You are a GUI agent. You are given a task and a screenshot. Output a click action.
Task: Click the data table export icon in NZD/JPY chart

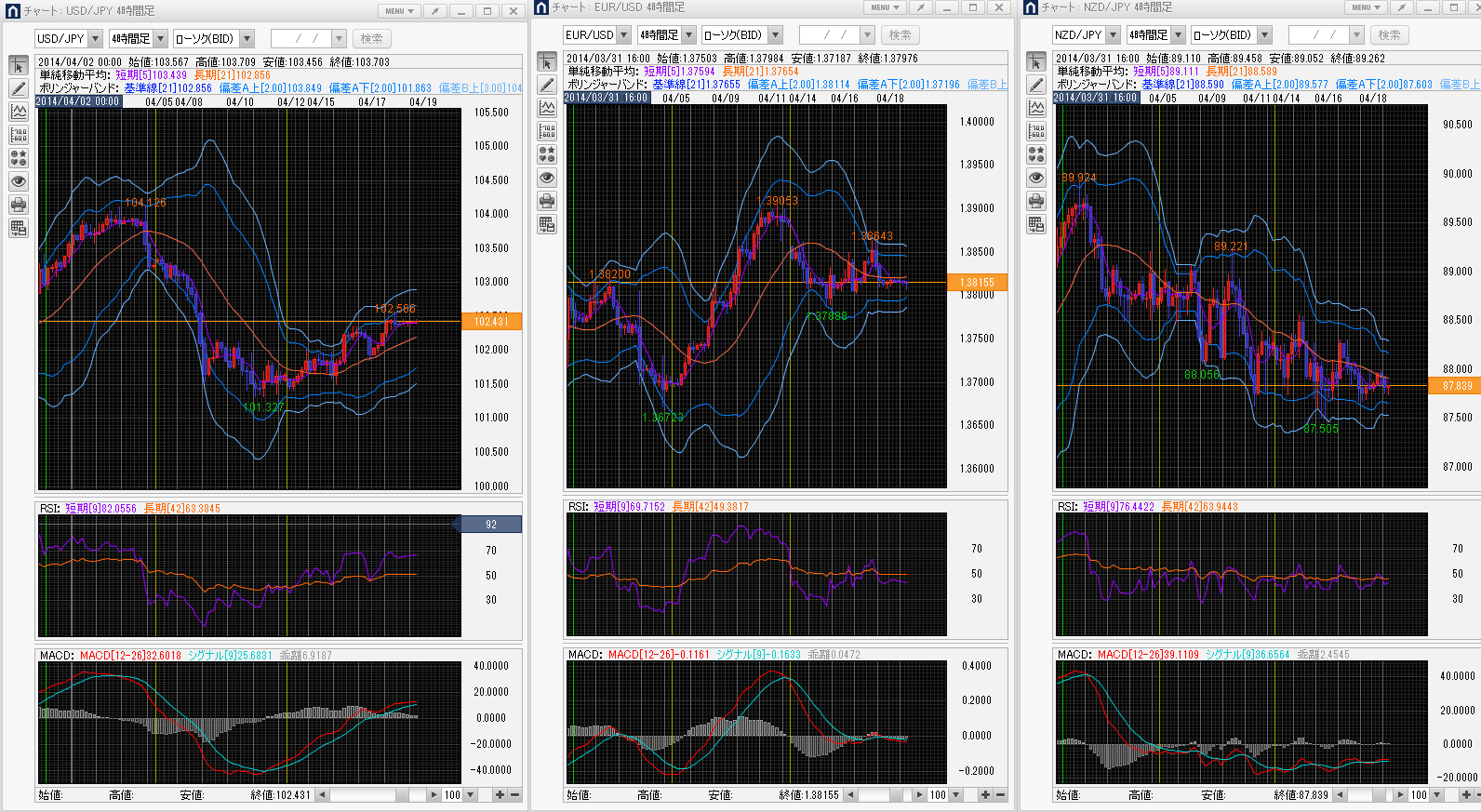pyautogui.click(x=1036, y=224)
